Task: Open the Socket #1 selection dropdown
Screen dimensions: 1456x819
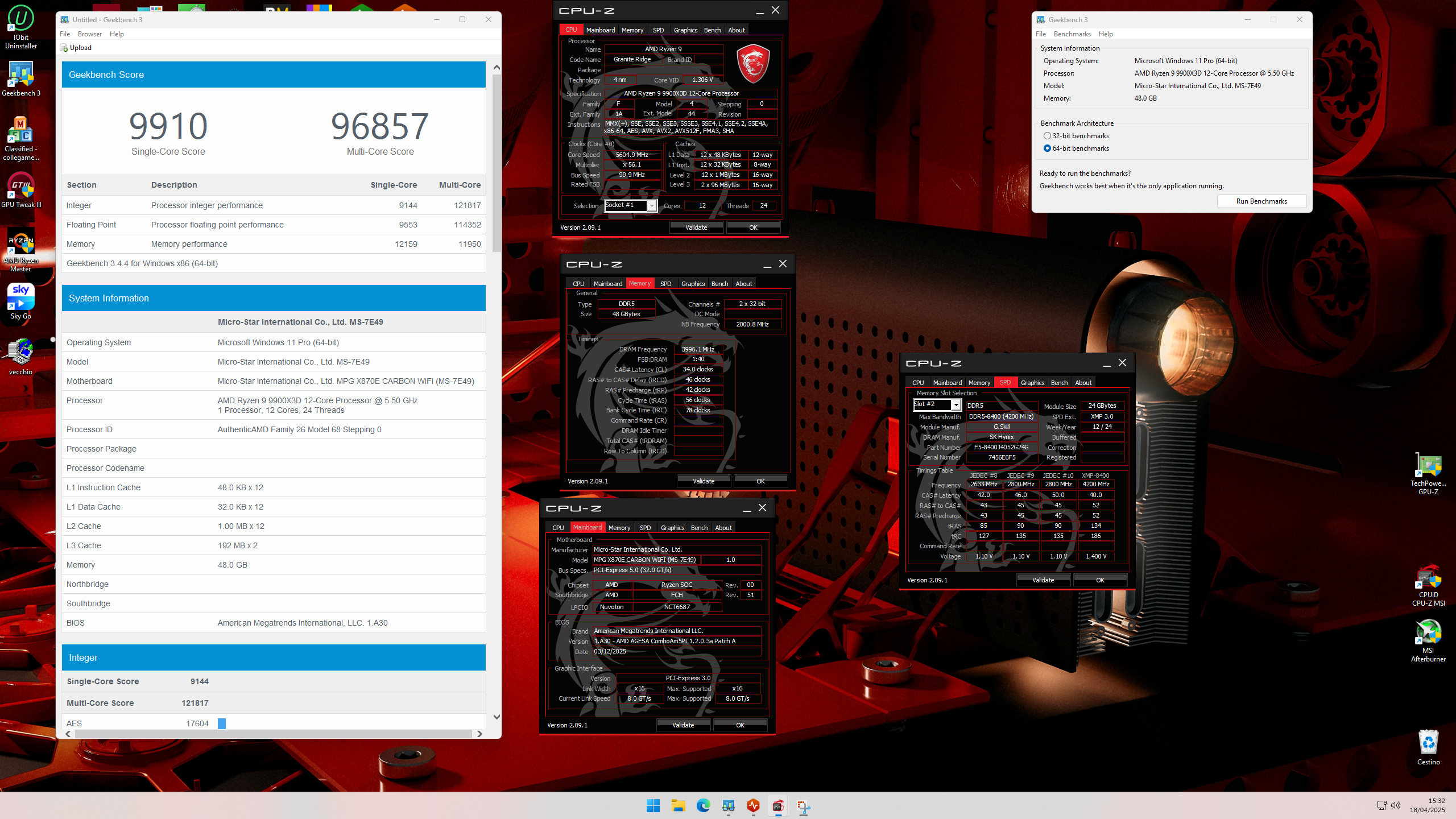Action: [x=652, y=205]
